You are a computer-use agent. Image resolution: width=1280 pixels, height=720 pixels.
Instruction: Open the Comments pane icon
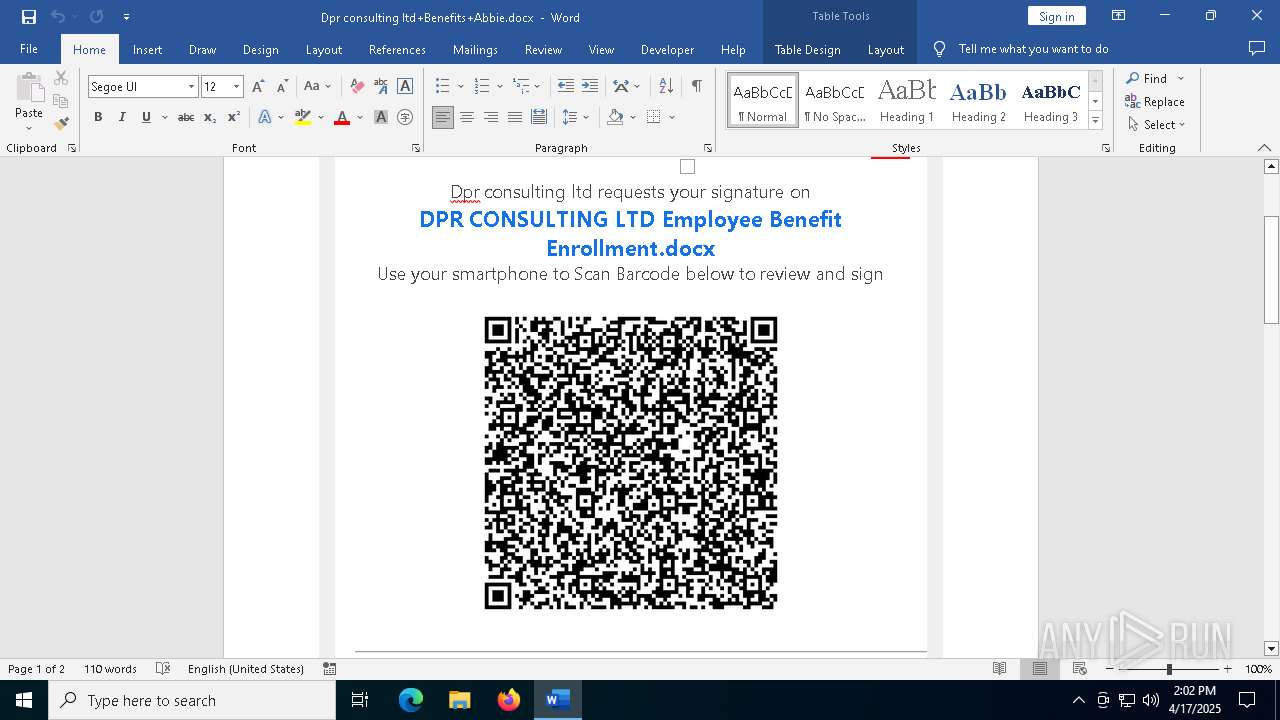[1257, 49]
